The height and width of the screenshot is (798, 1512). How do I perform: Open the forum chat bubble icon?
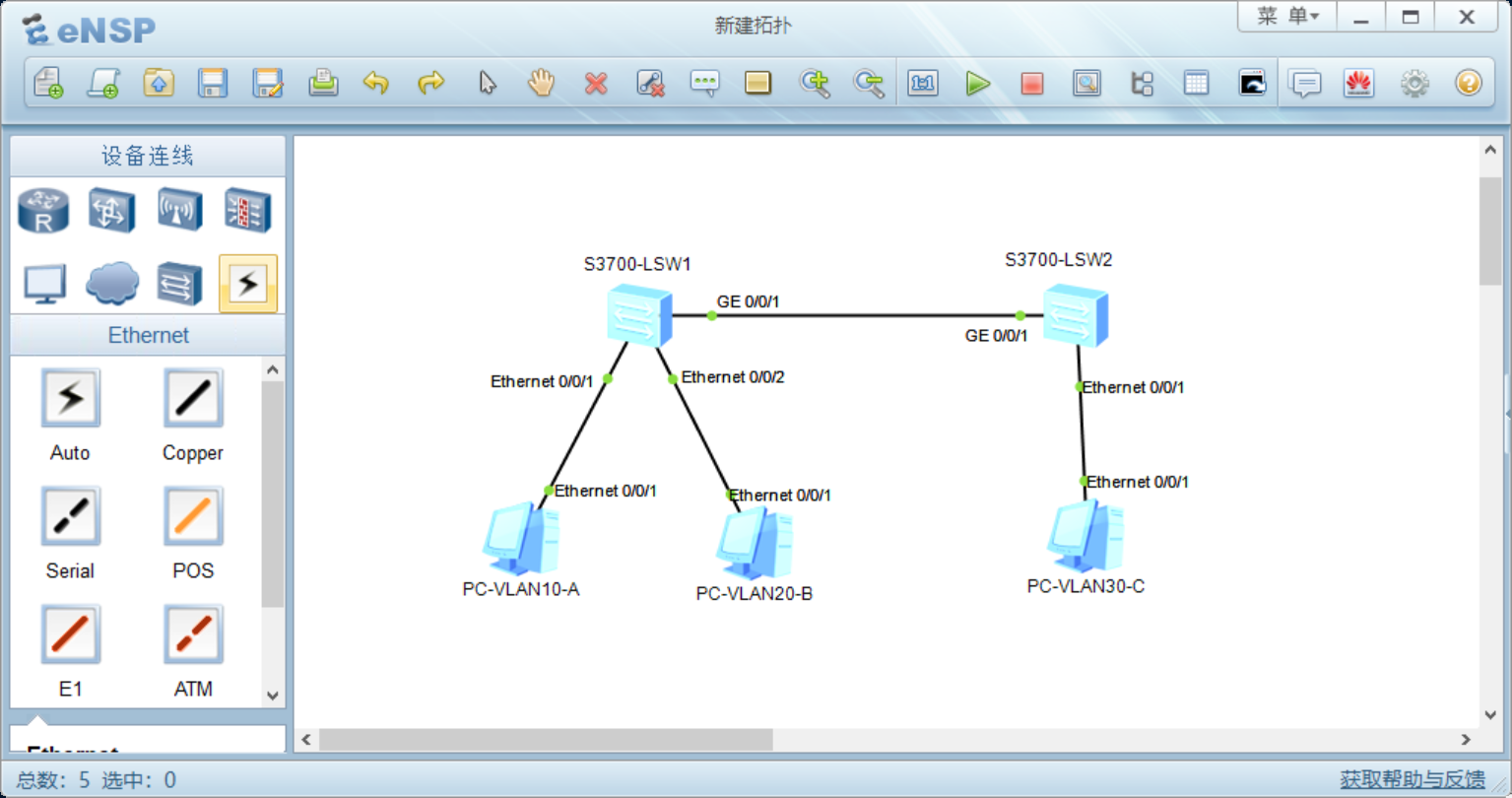point(1305,83)
